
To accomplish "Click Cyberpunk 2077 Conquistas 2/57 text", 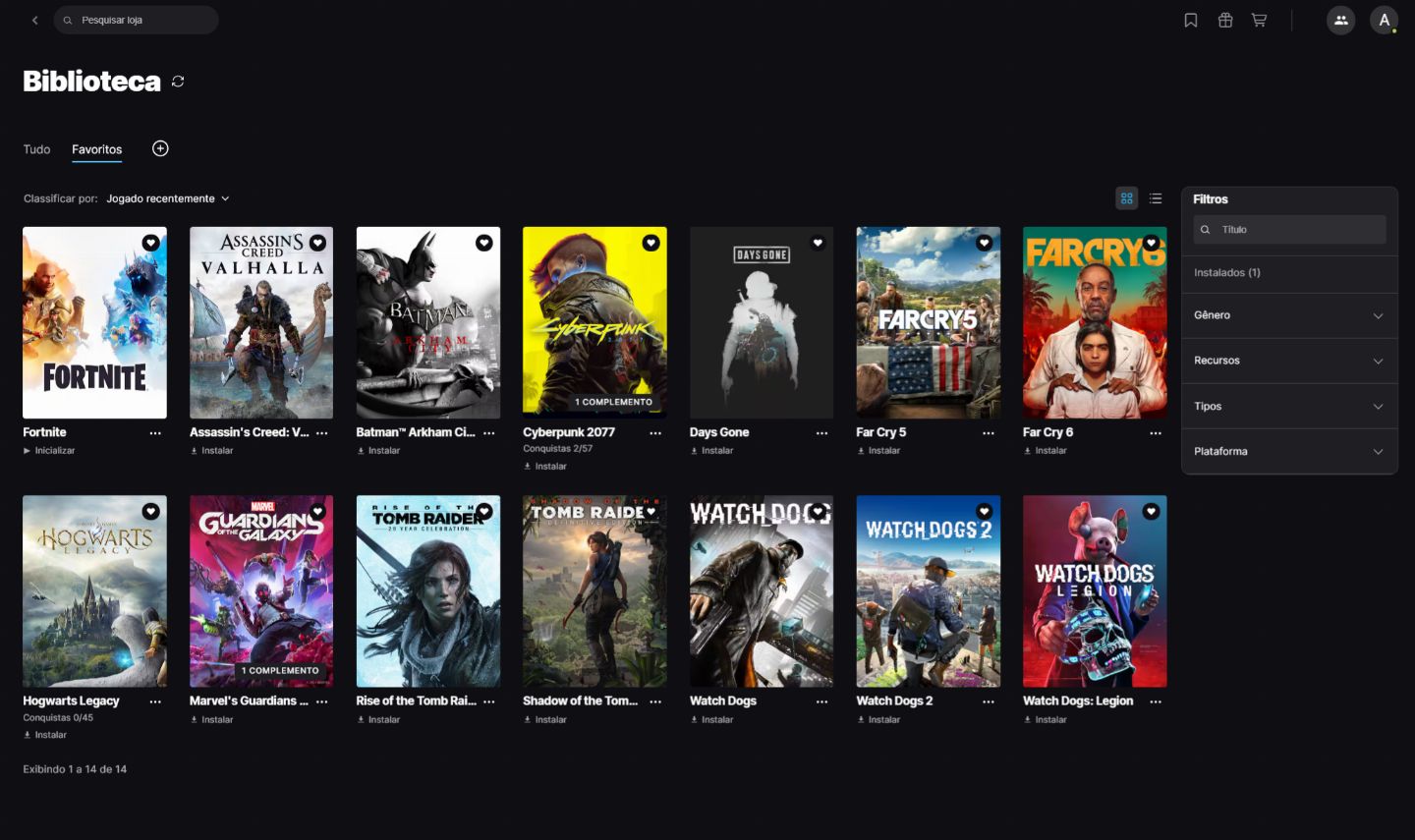I will [x=557, y=449].
